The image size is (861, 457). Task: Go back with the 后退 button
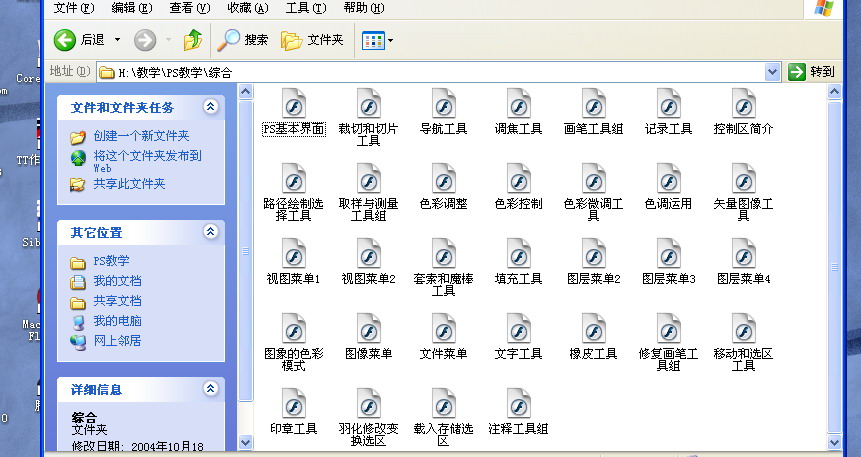[x=79, y=40]
